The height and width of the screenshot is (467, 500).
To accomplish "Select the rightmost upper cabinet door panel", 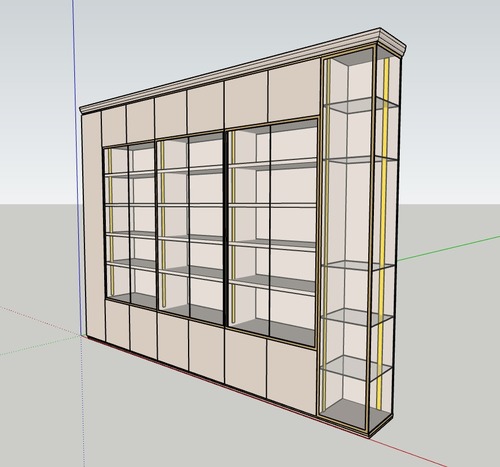I will click(x=294, y=89).
